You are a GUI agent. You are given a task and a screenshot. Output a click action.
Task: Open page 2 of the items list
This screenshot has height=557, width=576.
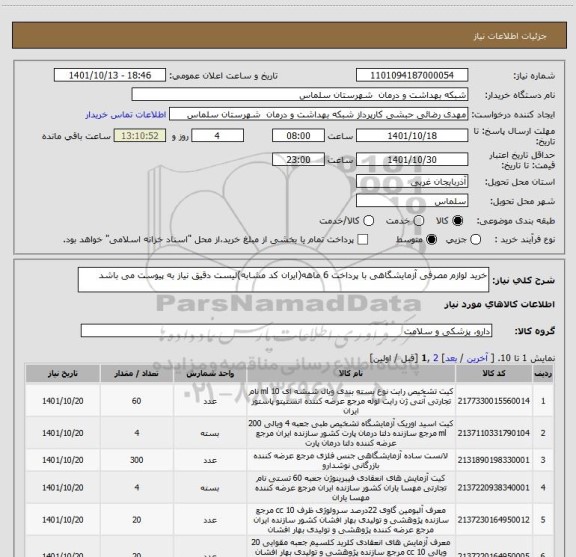(436, 358)
